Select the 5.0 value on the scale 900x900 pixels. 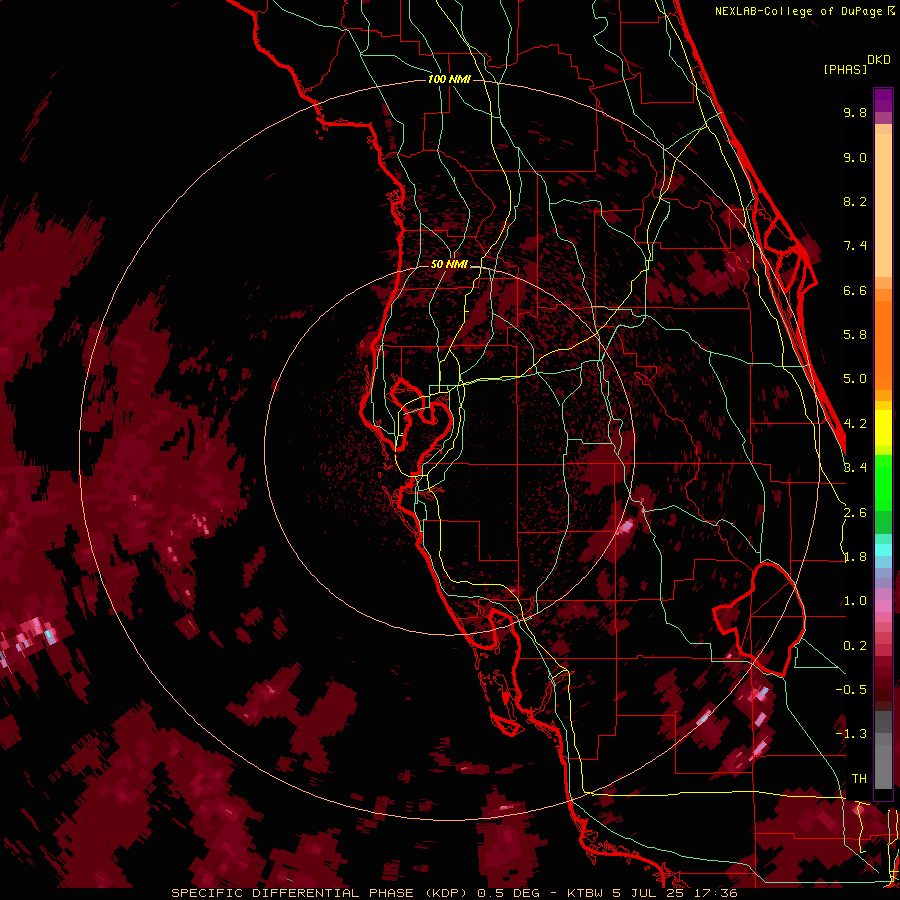(855, 379)
